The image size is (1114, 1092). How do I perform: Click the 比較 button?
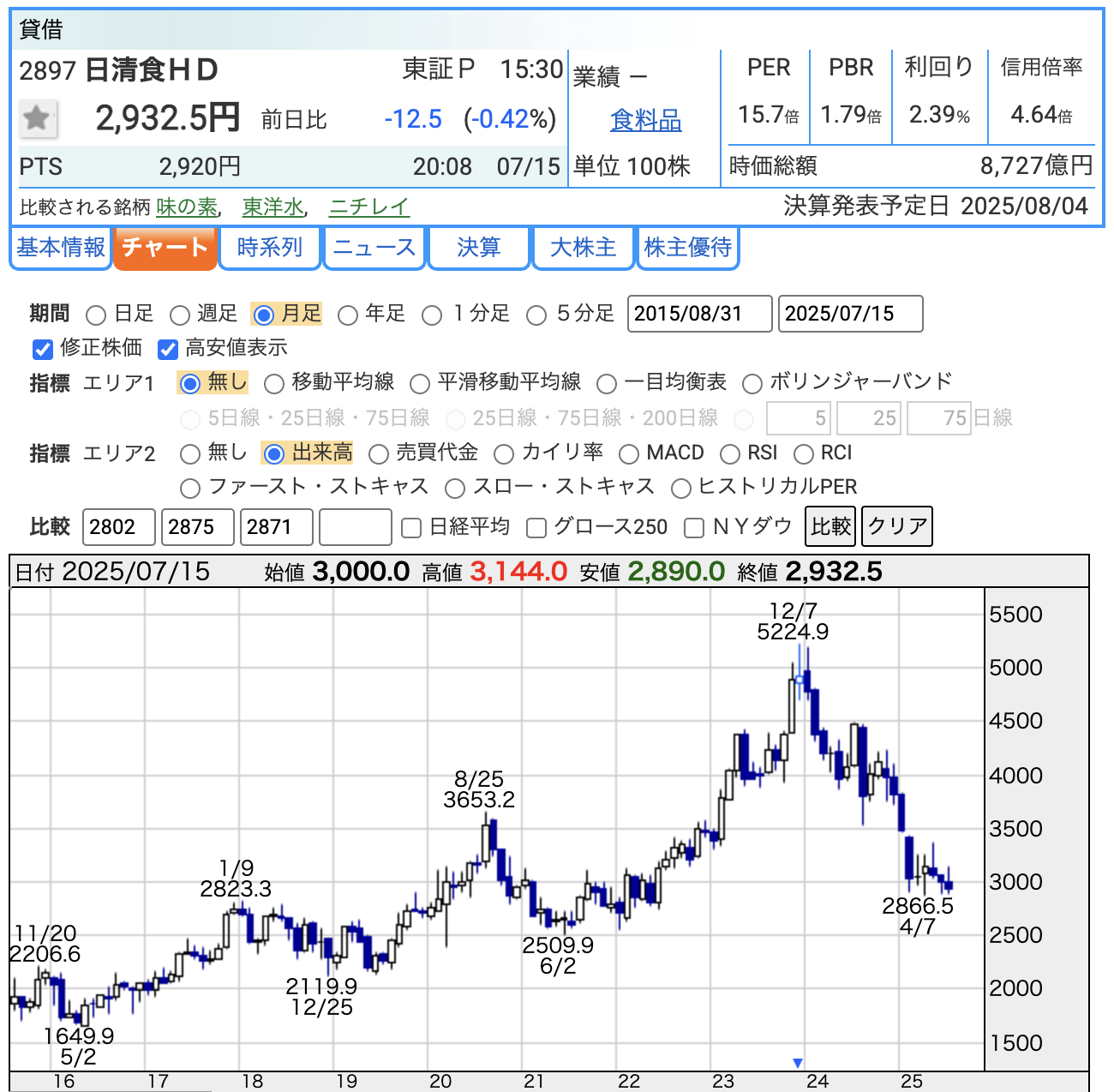pyautogui.click(x=831, y=526)
